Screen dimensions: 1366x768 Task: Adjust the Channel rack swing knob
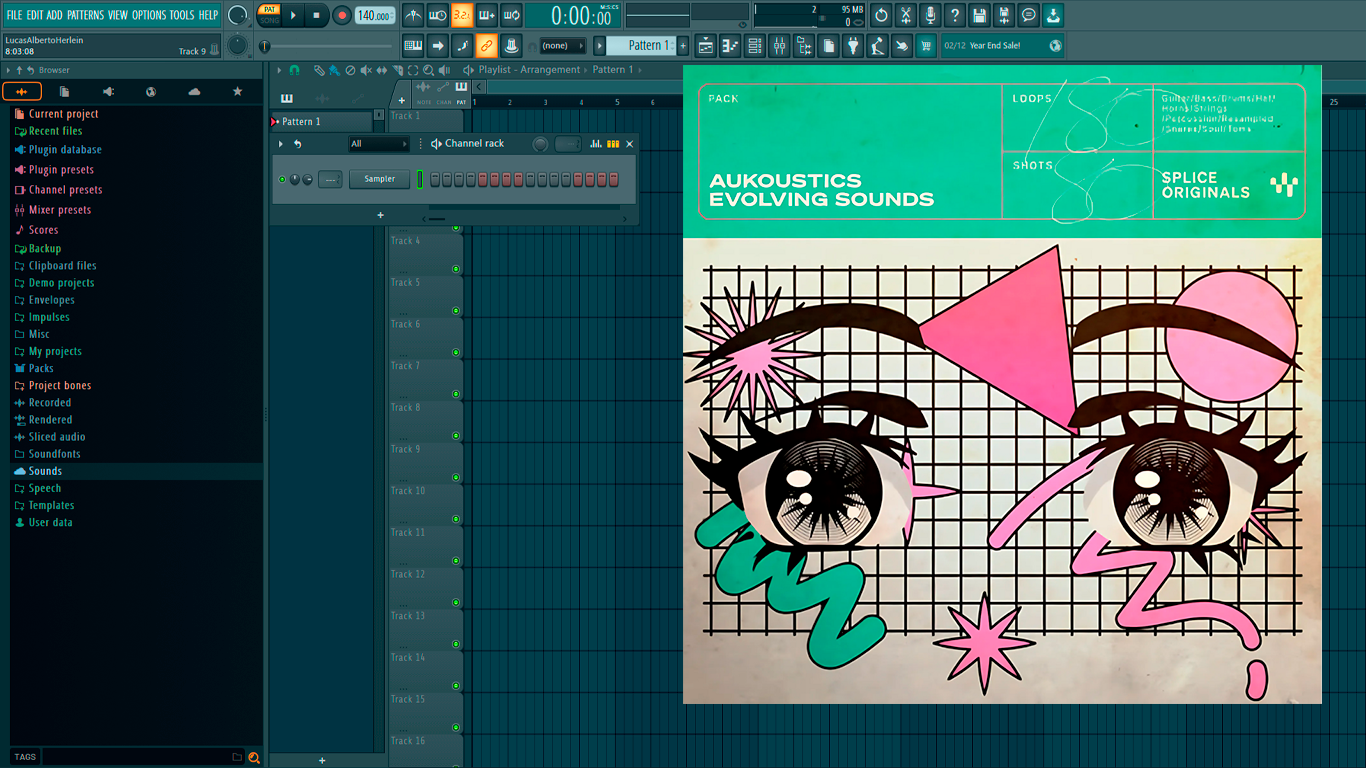coord(541,144)
